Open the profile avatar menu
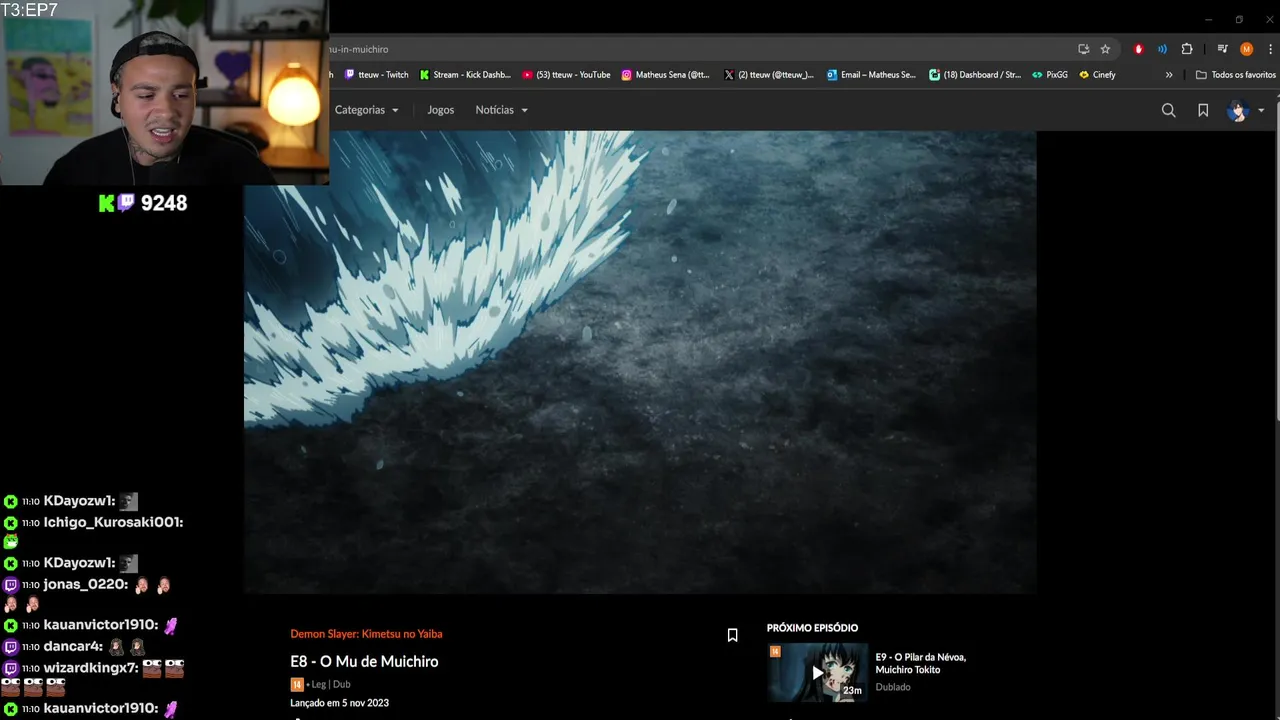 (1245, 110)
